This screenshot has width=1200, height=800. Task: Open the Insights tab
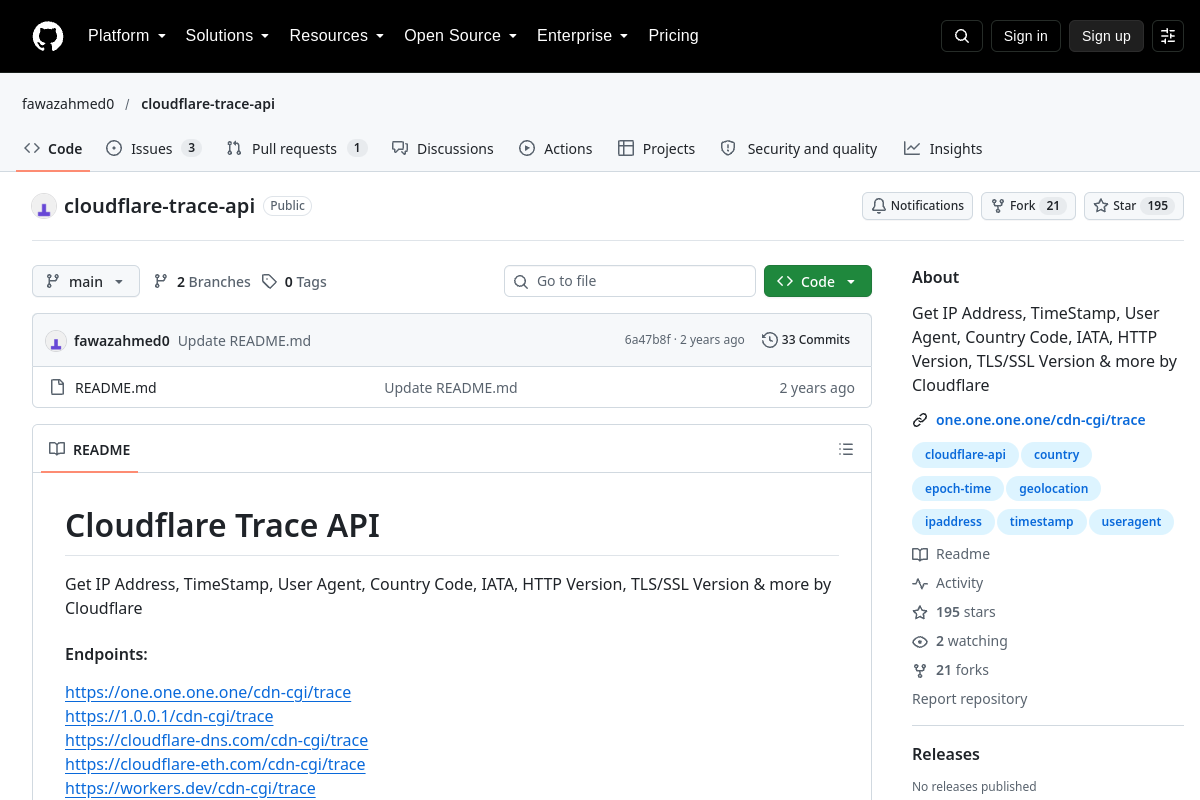[943, 148]
